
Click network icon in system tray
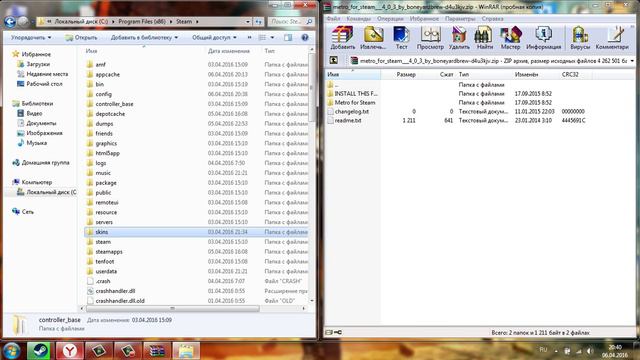[578, 351]
